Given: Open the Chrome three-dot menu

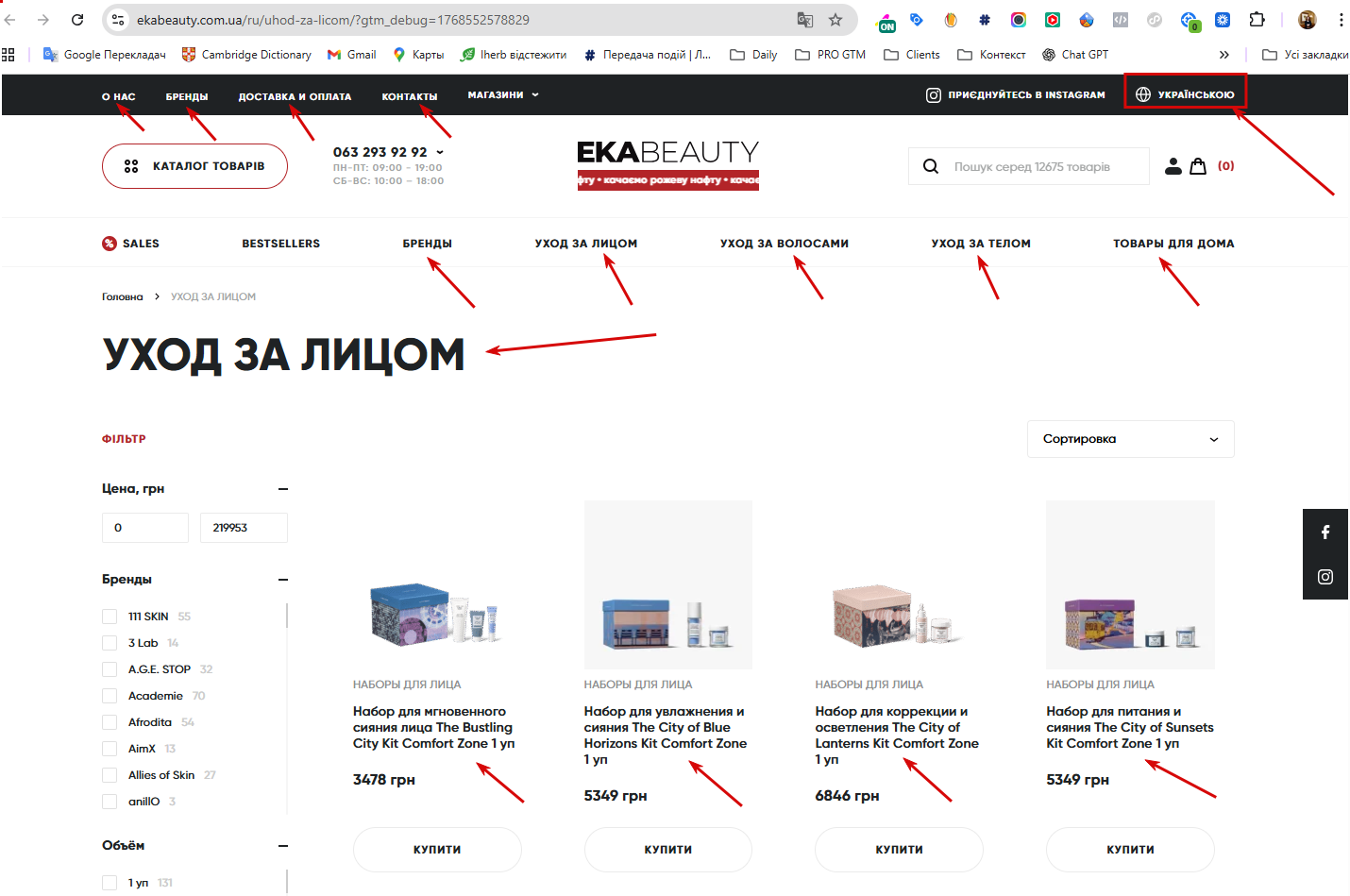Looking at the screenshot, I should [x=1341, y=20].
